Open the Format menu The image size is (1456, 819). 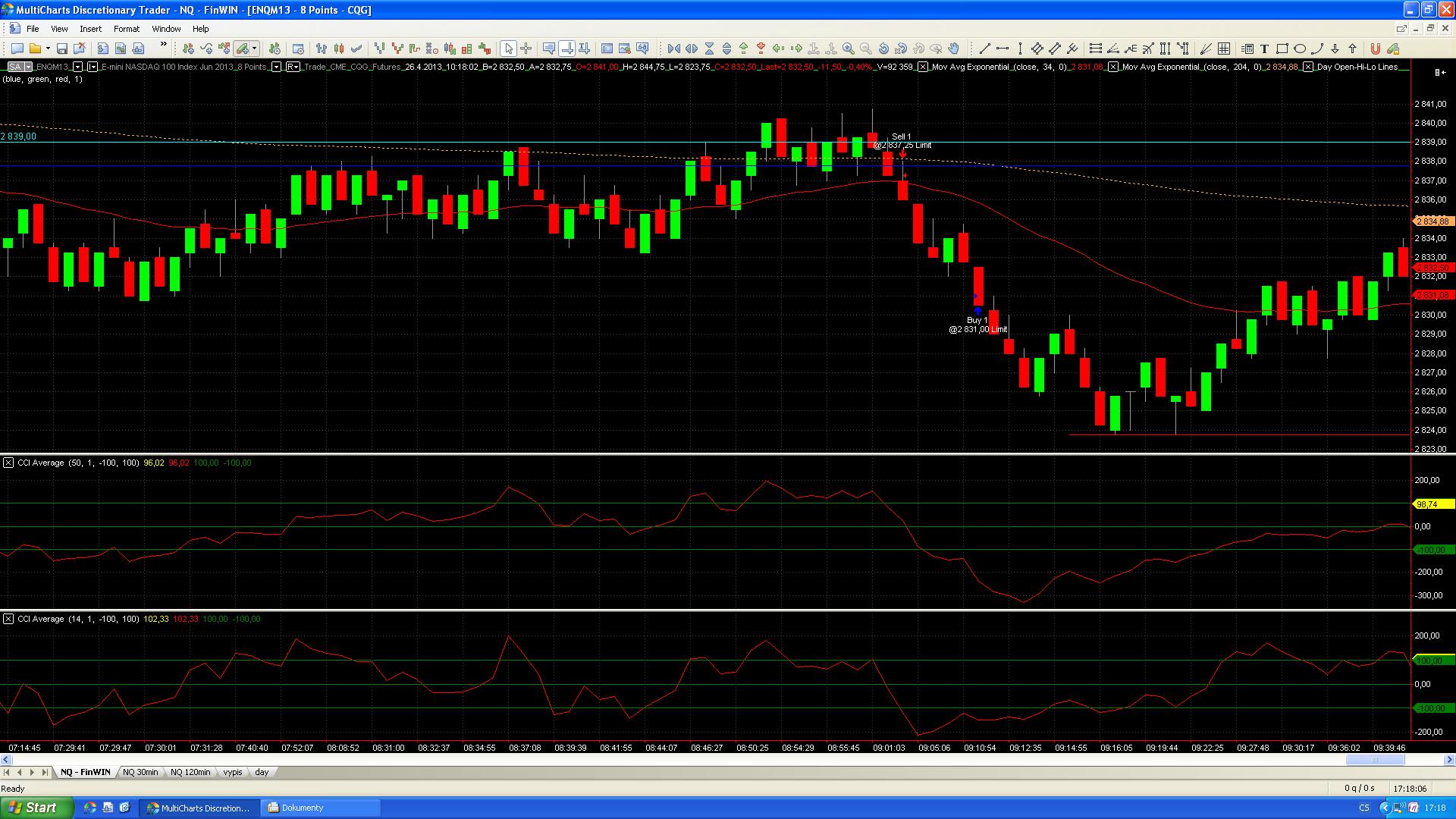click(x=126, y=29)
